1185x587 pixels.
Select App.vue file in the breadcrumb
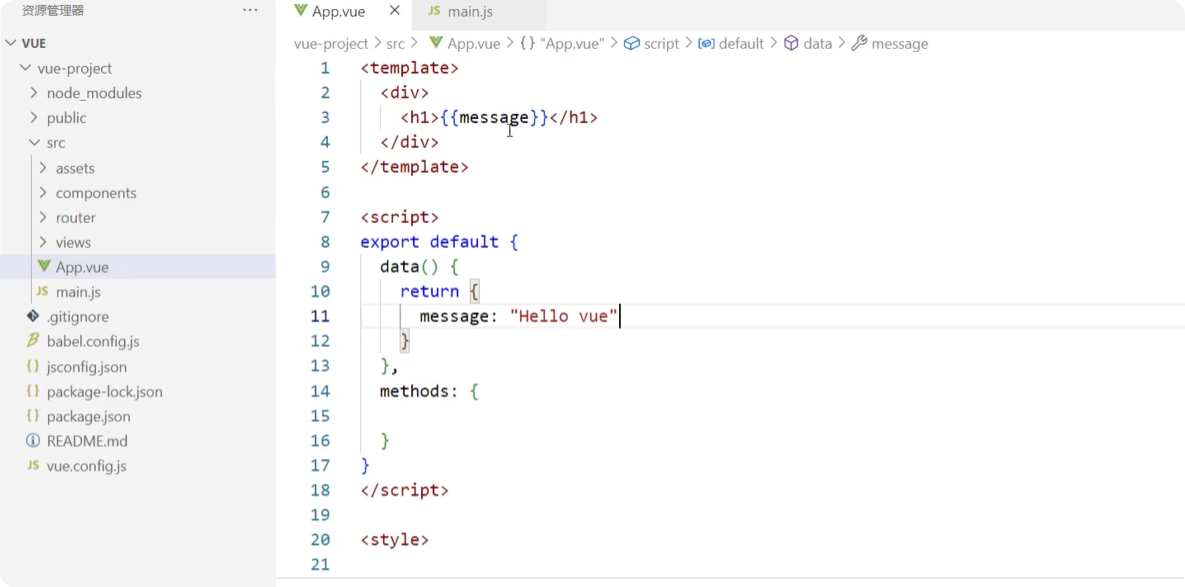click(474, 44)
